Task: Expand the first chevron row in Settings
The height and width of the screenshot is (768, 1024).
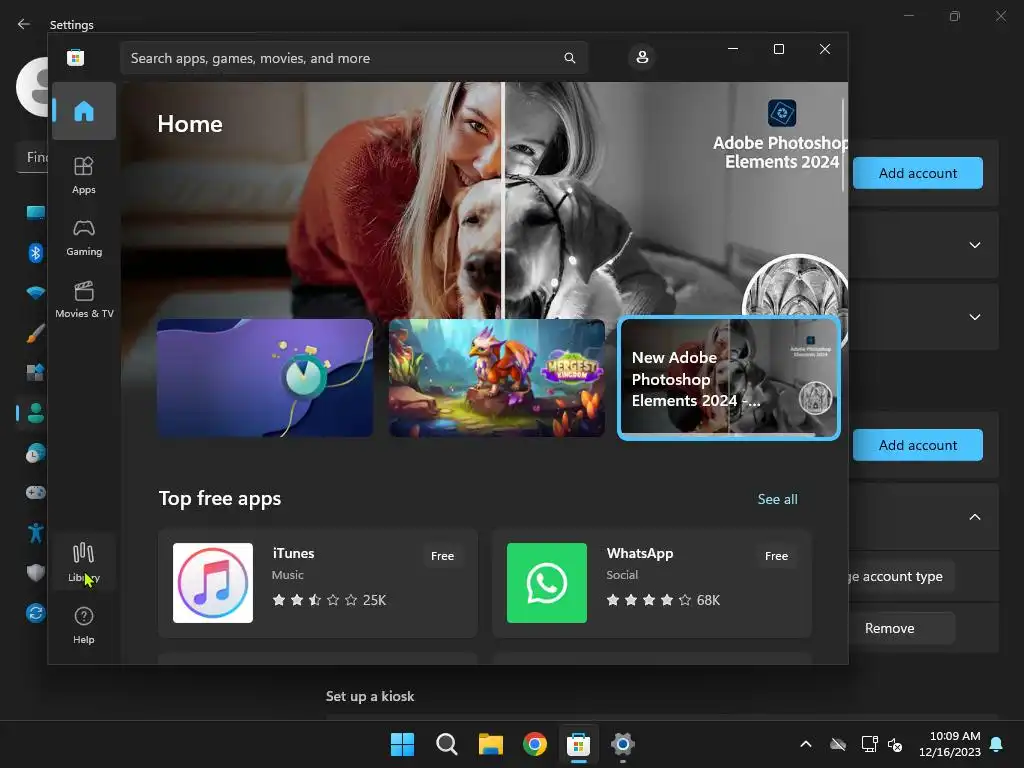Action: tap(975, 245)
